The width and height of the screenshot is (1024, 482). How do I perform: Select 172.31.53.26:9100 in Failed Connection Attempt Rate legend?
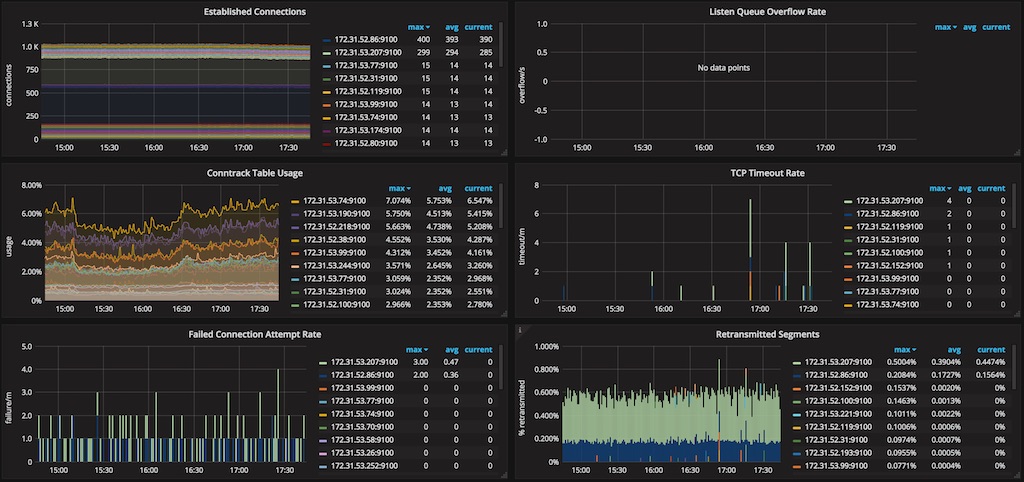point(362,453)
